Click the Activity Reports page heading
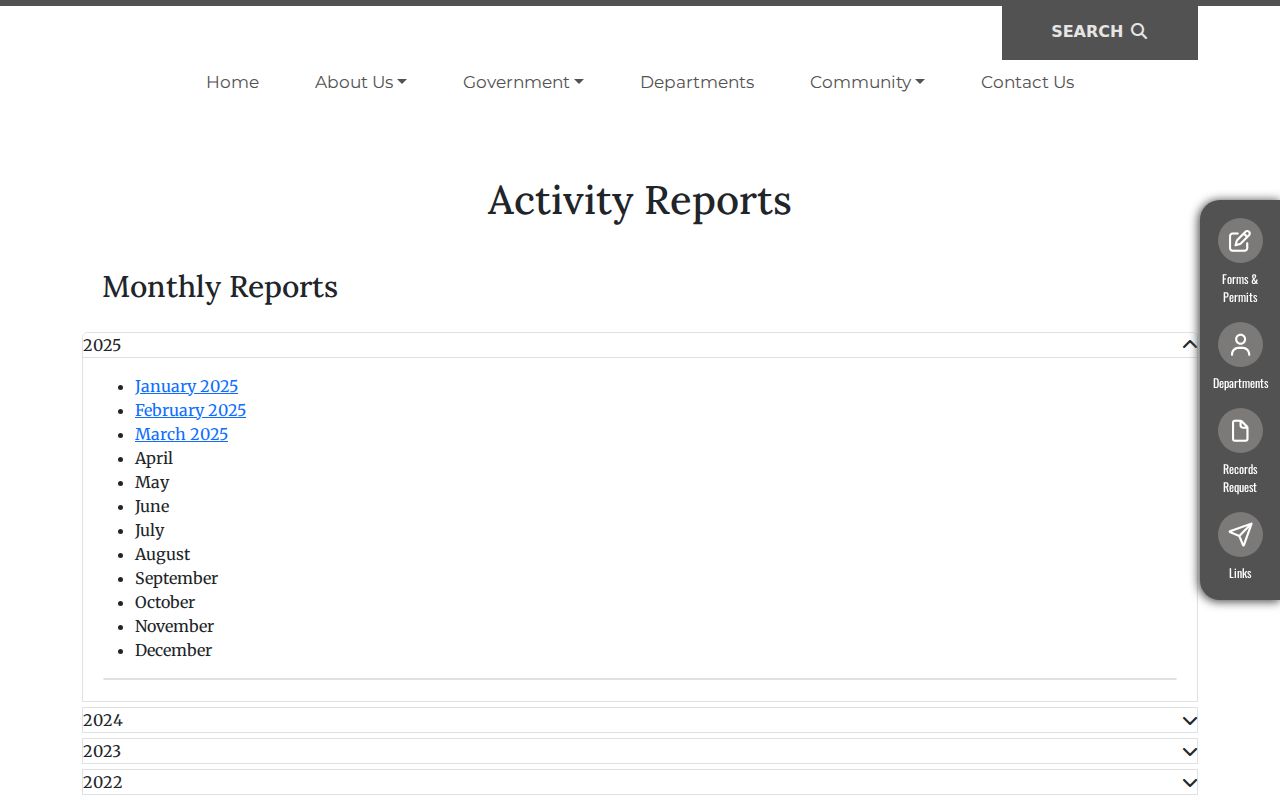Screen dimensions: 1280x800 640,200
